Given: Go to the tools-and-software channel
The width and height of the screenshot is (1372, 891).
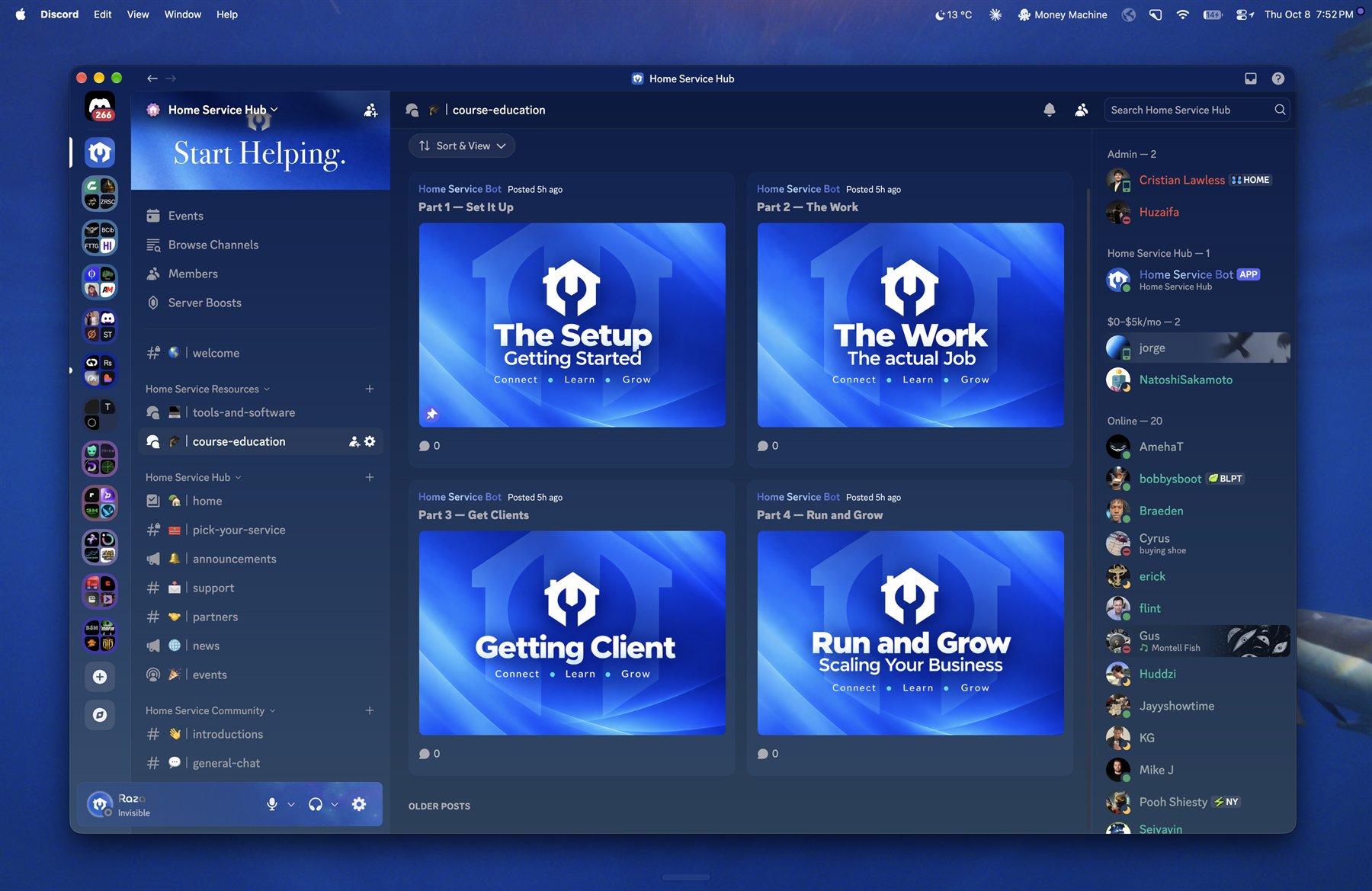Looking at the screenshot, I should click(259, 412).
